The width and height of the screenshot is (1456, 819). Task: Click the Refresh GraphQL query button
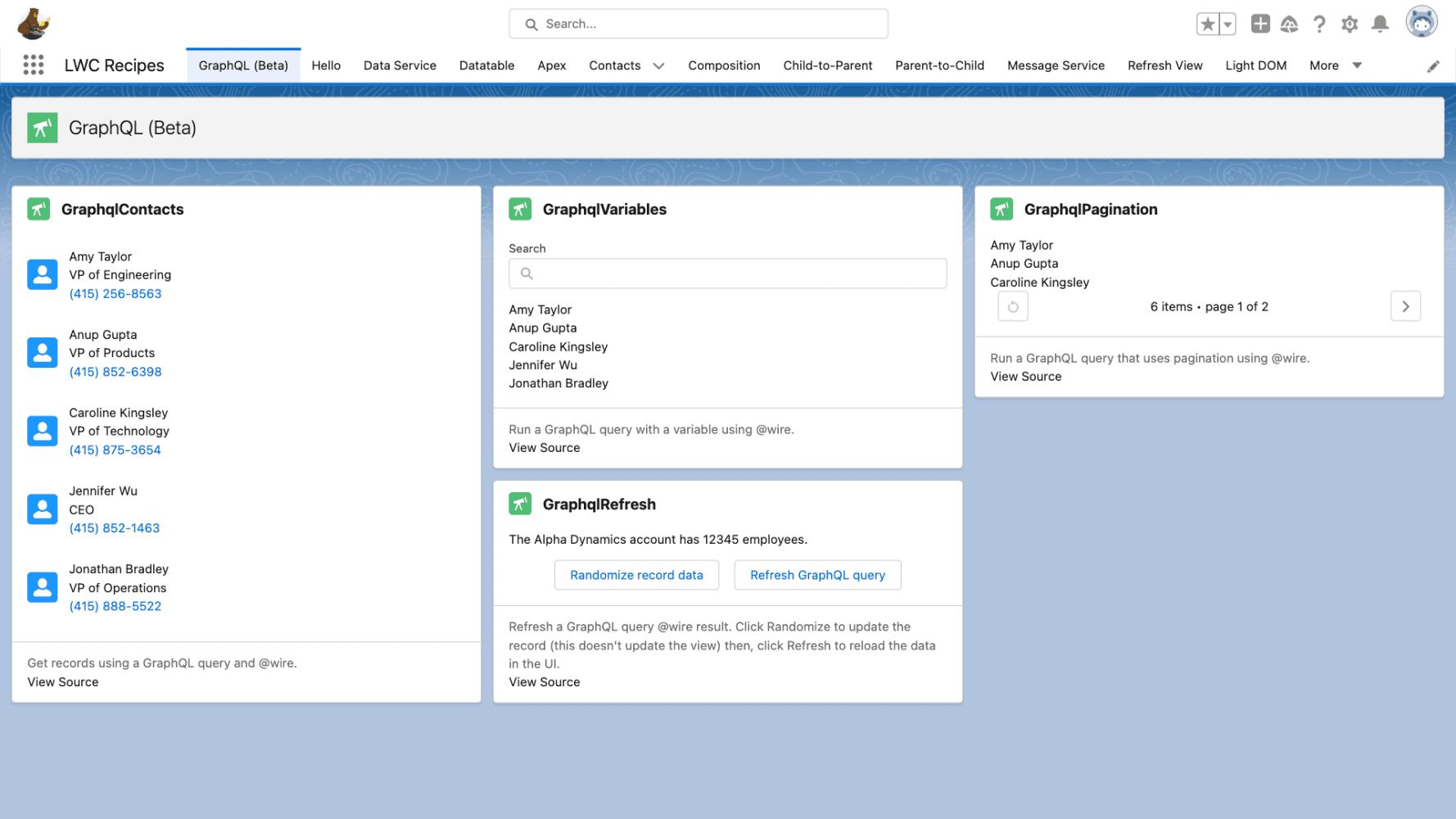(817, 575)
